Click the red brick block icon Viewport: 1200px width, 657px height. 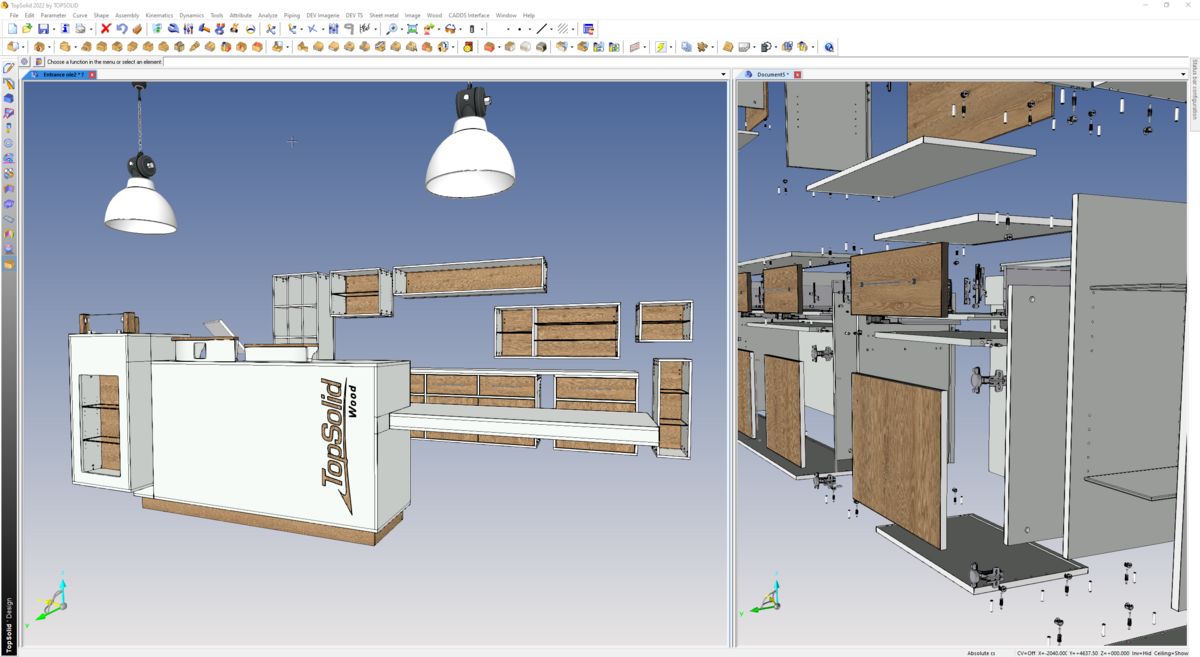[490, 47]
